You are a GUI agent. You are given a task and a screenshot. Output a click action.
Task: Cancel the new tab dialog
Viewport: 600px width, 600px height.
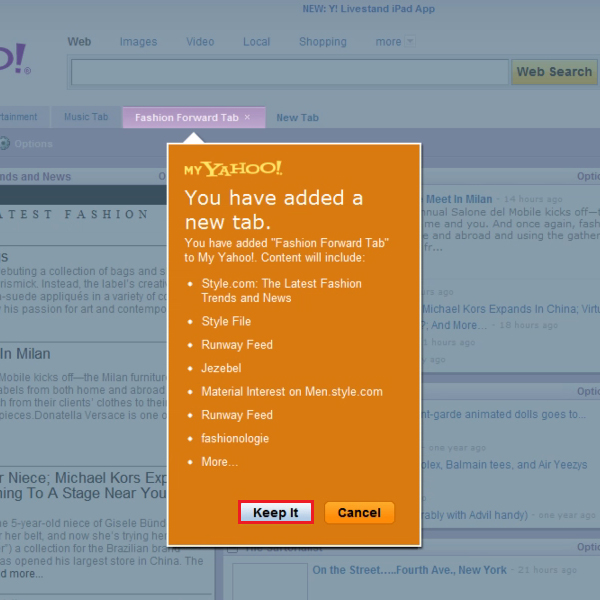(x=359, y=512)
